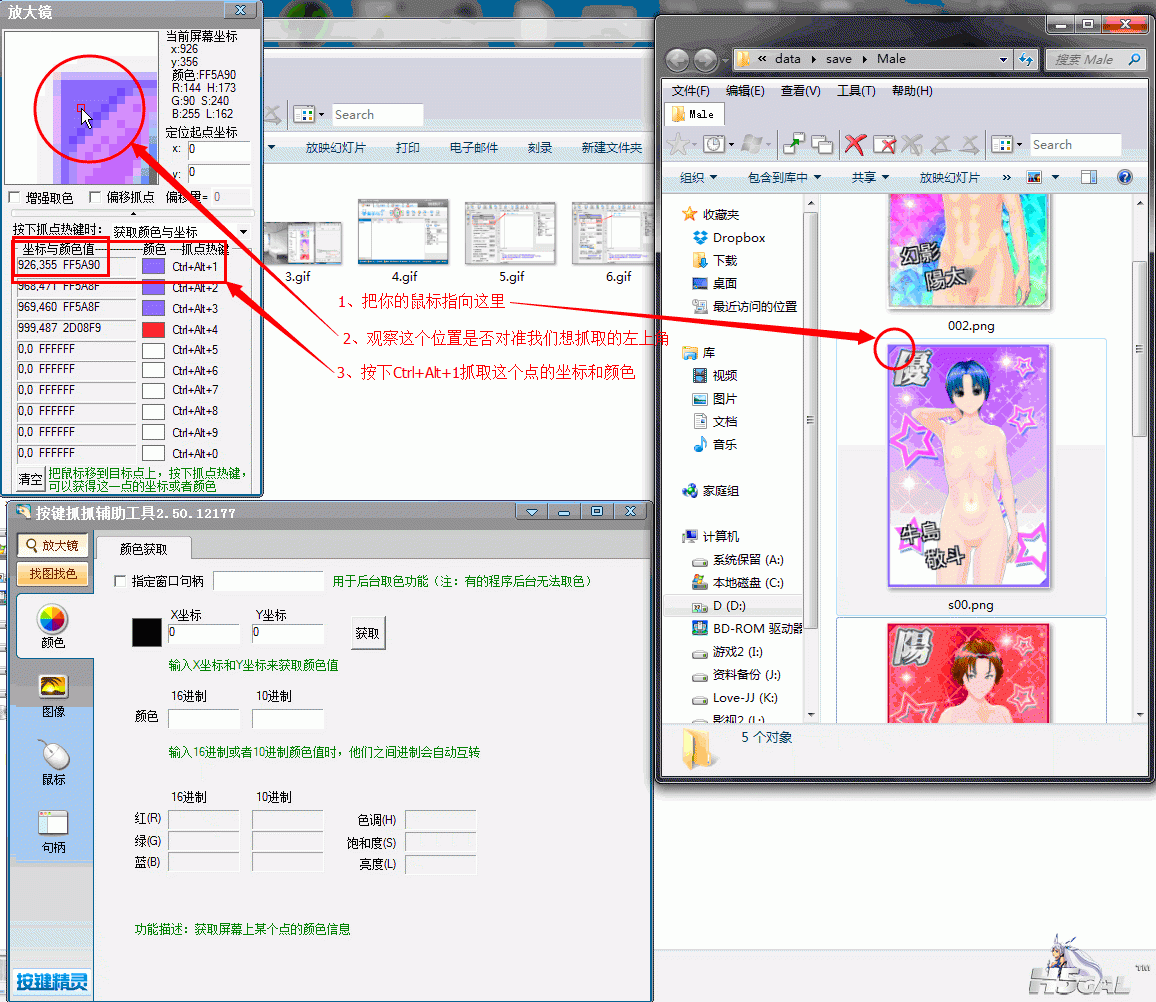Open the 放大镜 magnifier tool button
1156x1002 pixels.
click(52, 546)
